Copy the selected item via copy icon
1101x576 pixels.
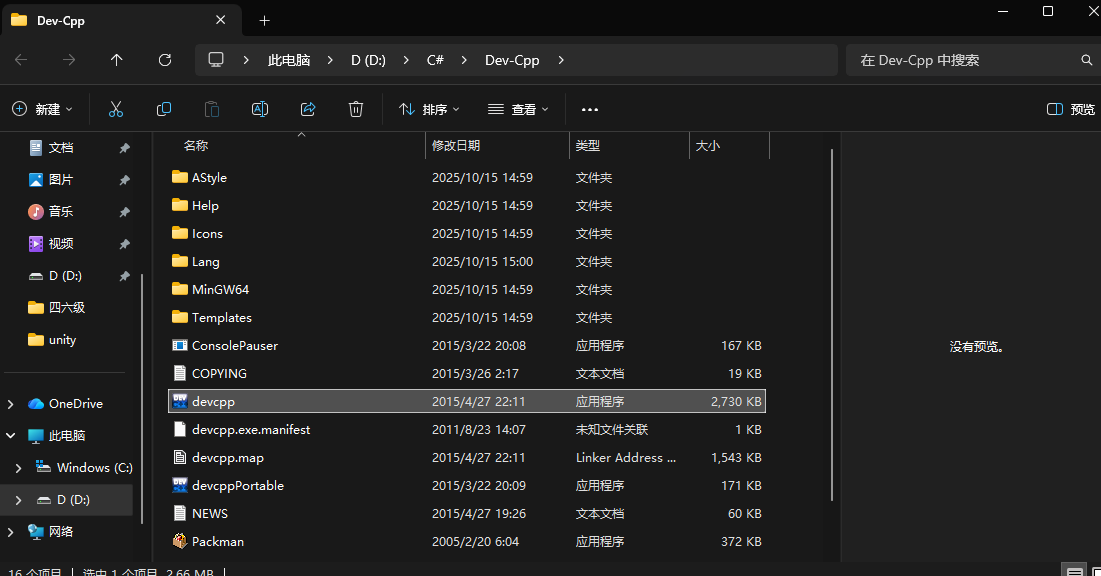pos(163,109)
